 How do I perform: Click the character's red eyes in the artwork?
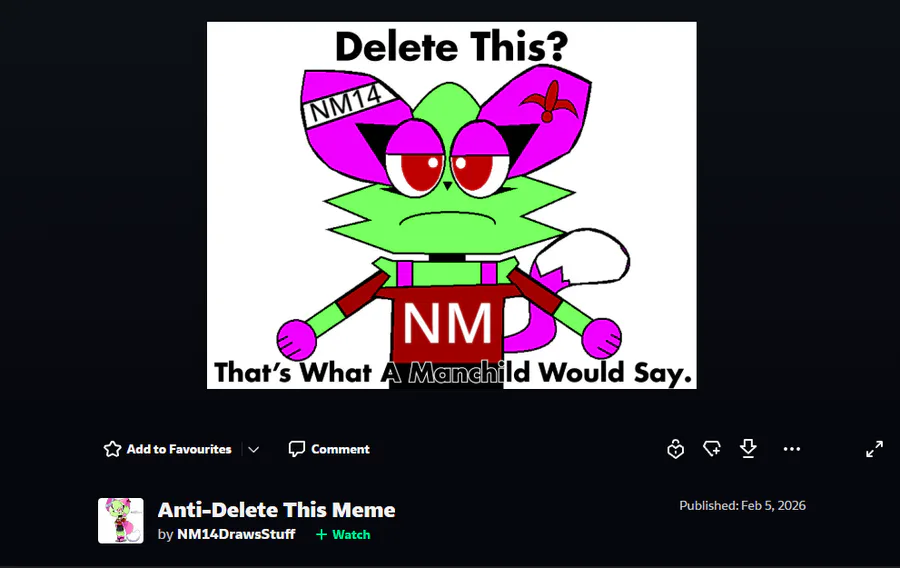coord(448,170)
